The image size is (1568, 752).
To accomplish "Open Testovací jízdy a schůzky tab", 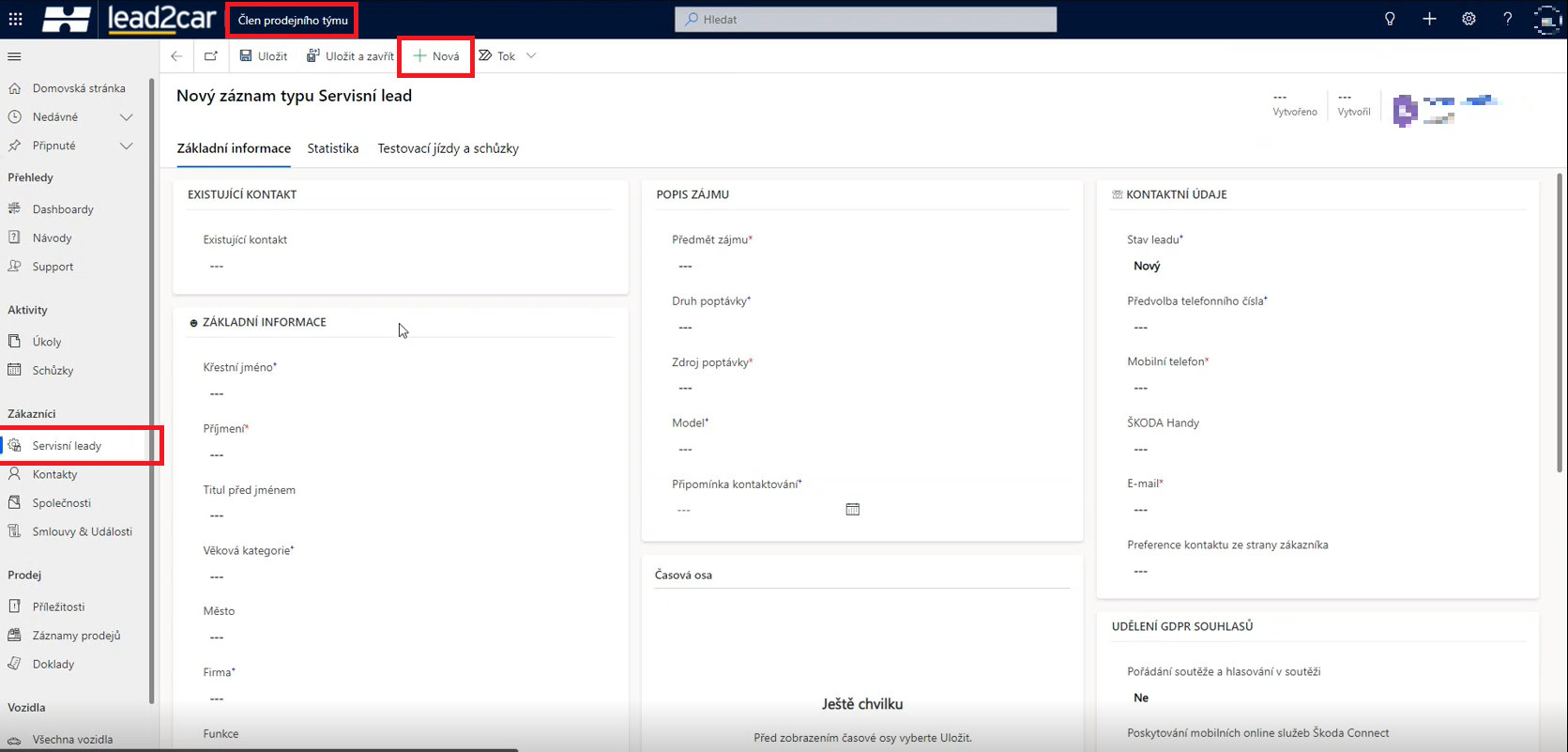I will (x=448, y=148).
